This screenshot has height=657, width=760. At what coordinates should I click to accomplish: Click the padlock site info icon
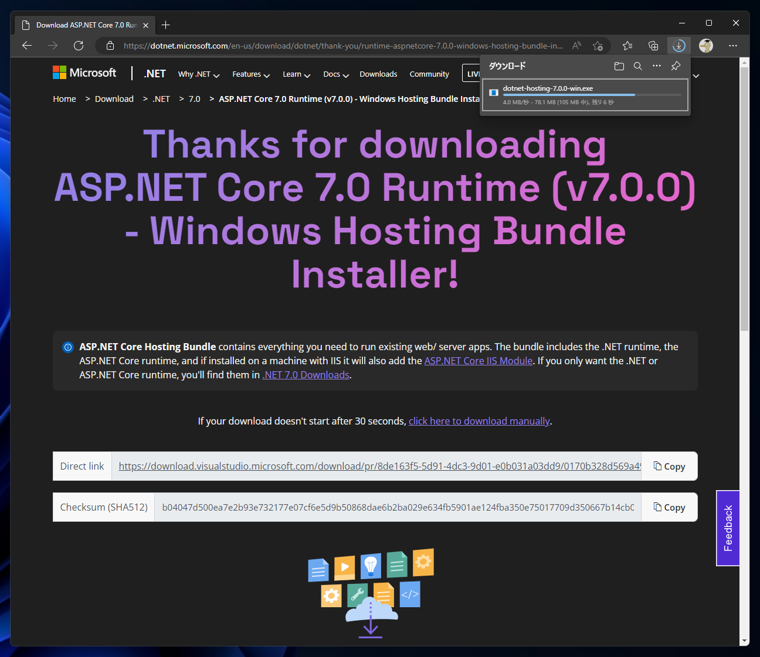(x=110, y=46)
